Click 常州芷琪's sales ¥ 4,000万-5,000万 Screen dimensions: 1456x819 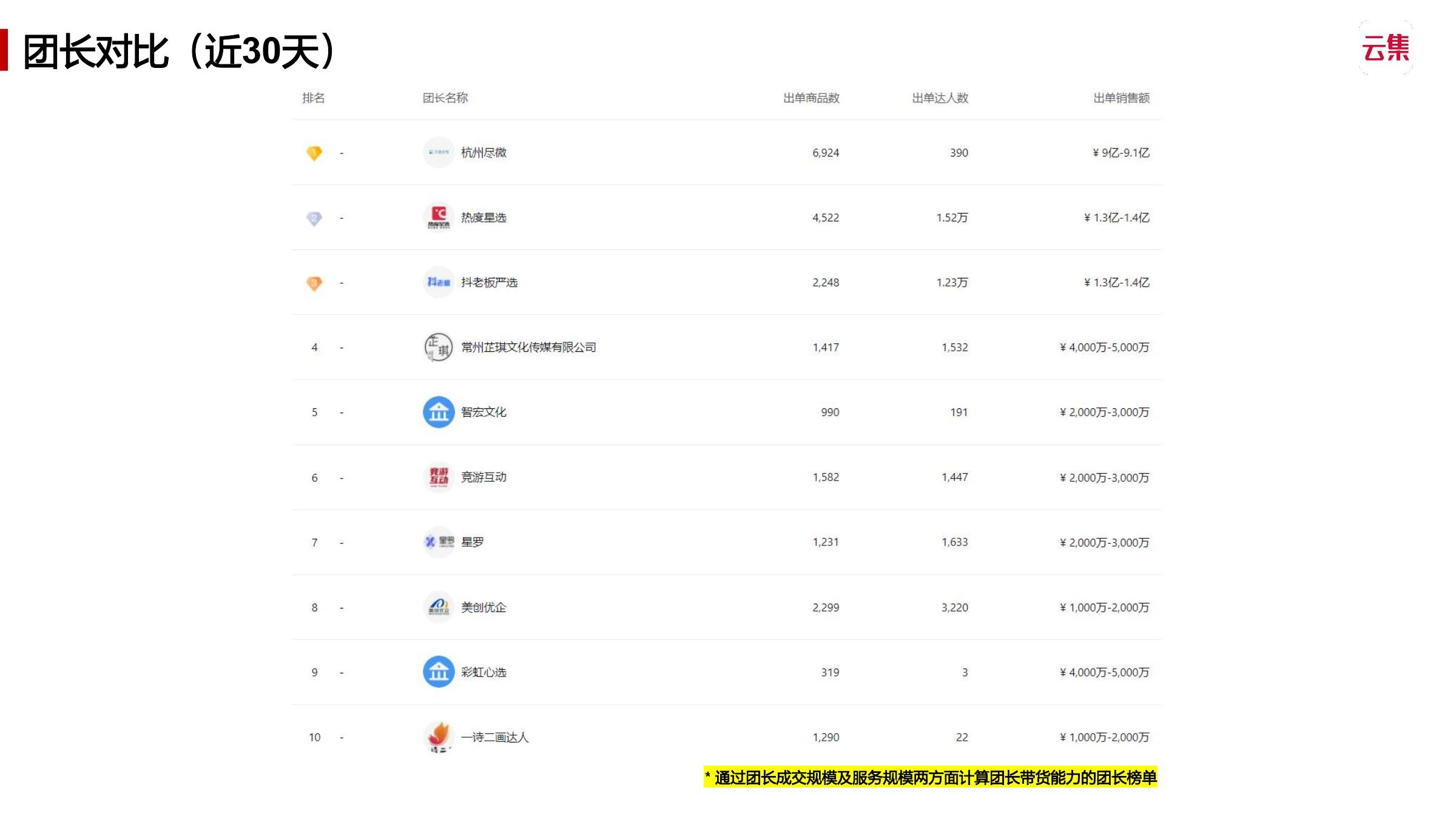tap(1105, 347)
